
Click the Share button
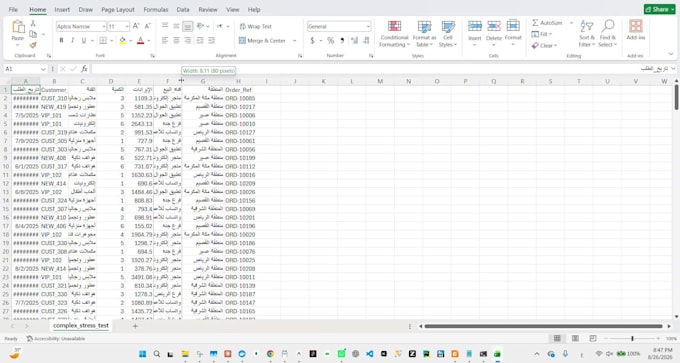point(659,9)
